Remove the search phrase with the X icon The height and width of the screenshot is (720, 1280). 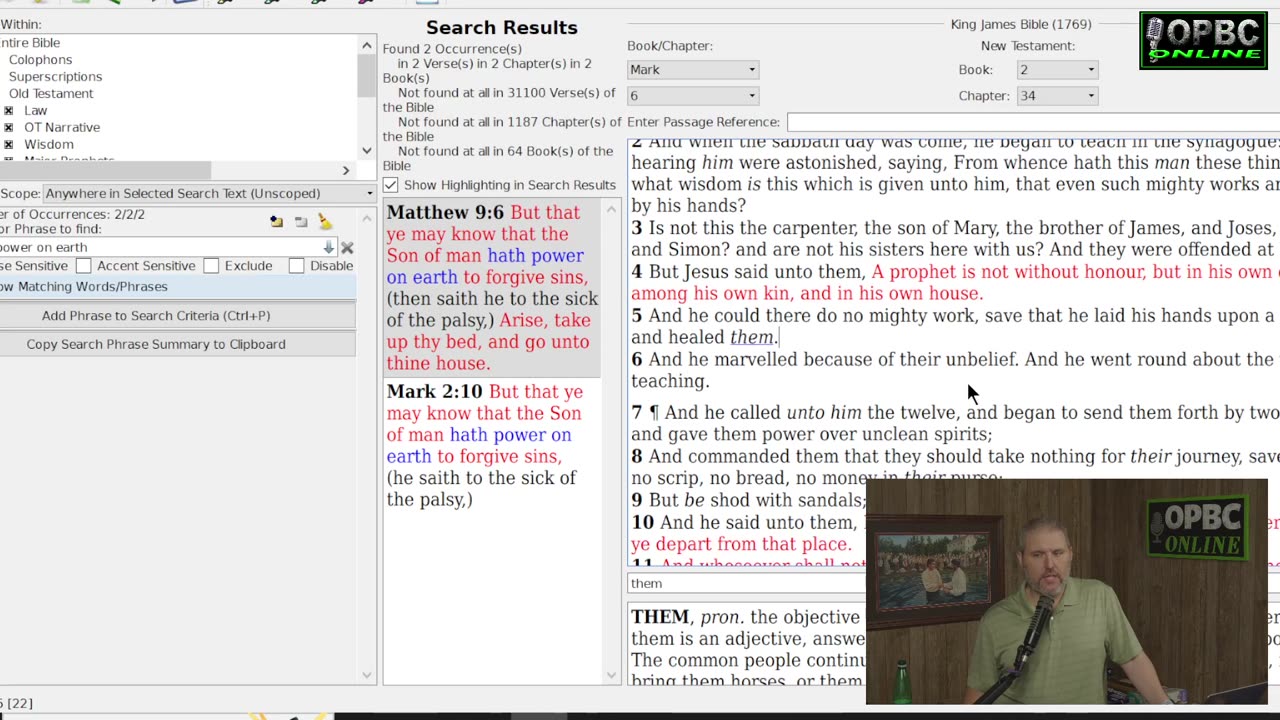point(347,247)
